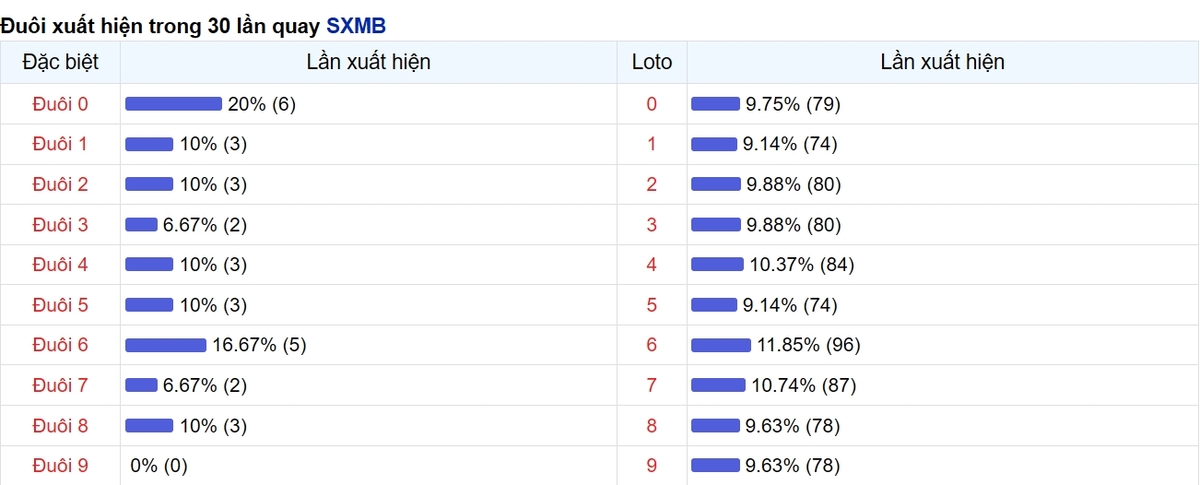Click the Đặc biệt column header
Image resolution: width=1200 pixels, height=485 pixels.
point(60,62)
